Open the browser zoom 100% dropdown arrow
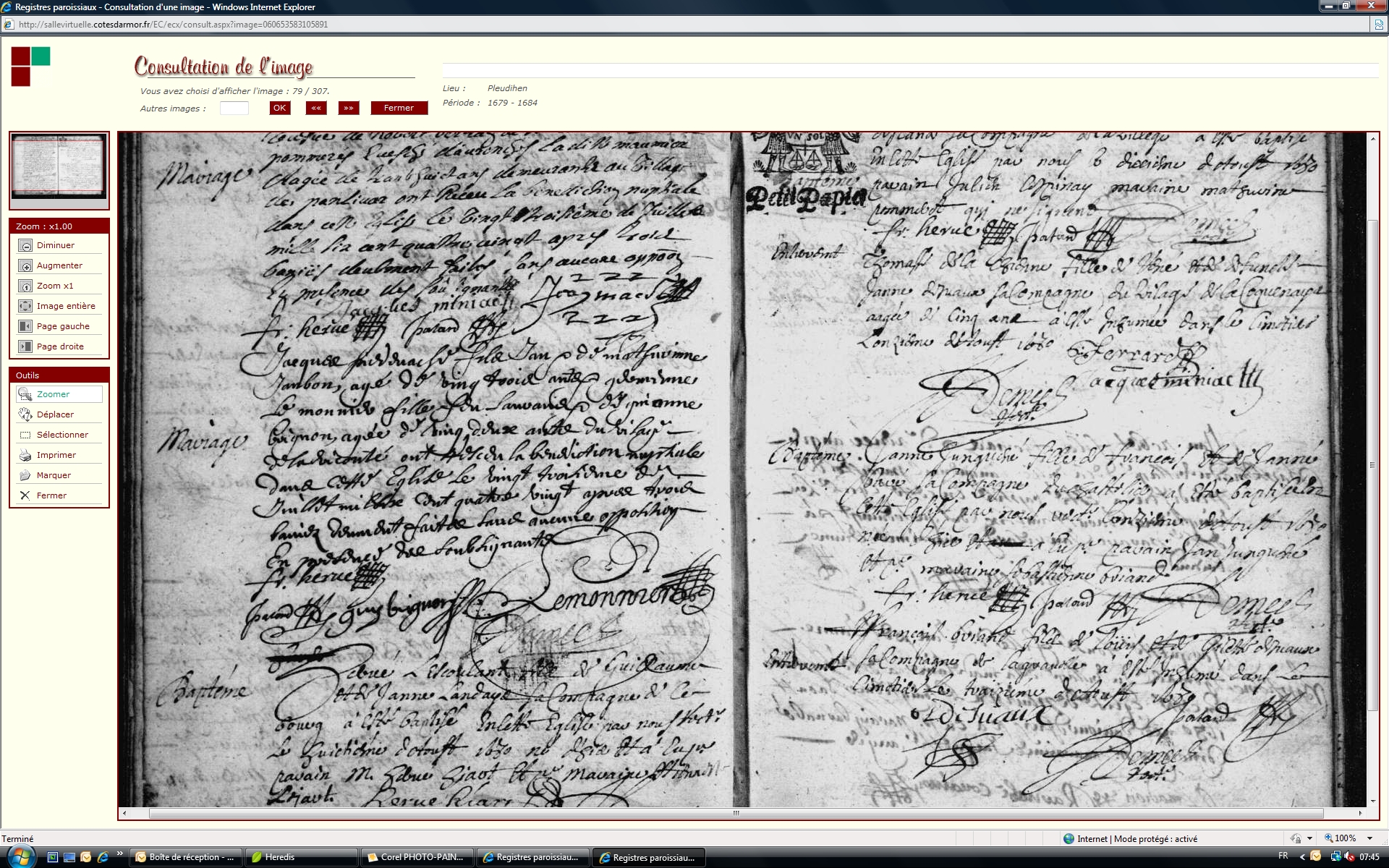Screen dimensions: 1389x868 1369,838
